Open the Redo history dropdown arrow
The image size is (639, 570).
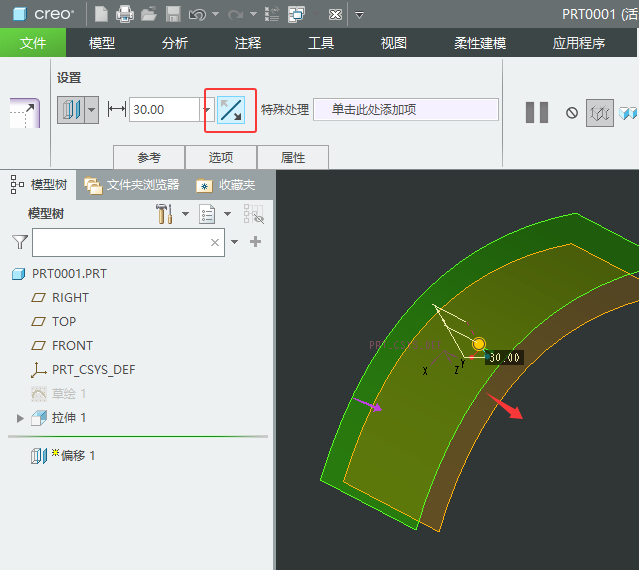coord(253,14)
